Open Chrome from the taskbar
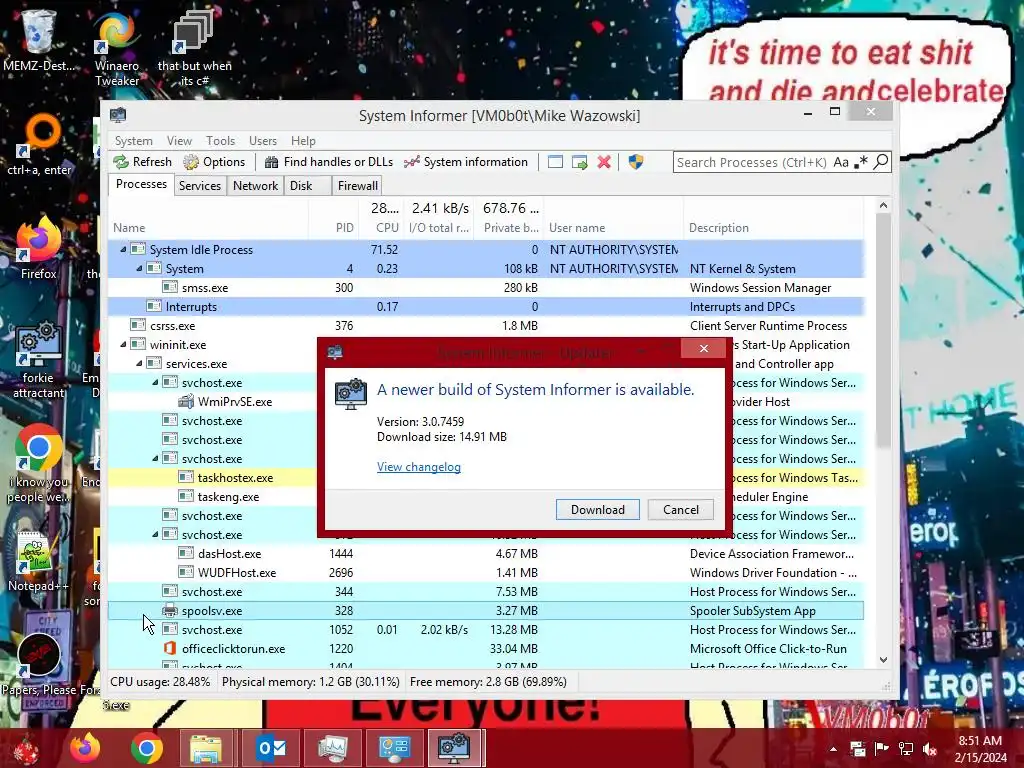 146,748
